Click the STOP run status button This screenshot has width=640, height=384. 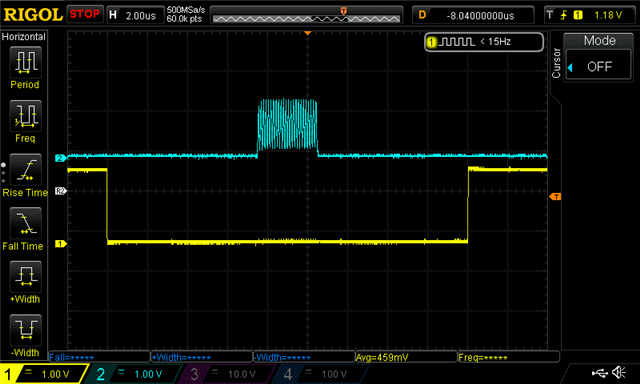click(85, 14)
